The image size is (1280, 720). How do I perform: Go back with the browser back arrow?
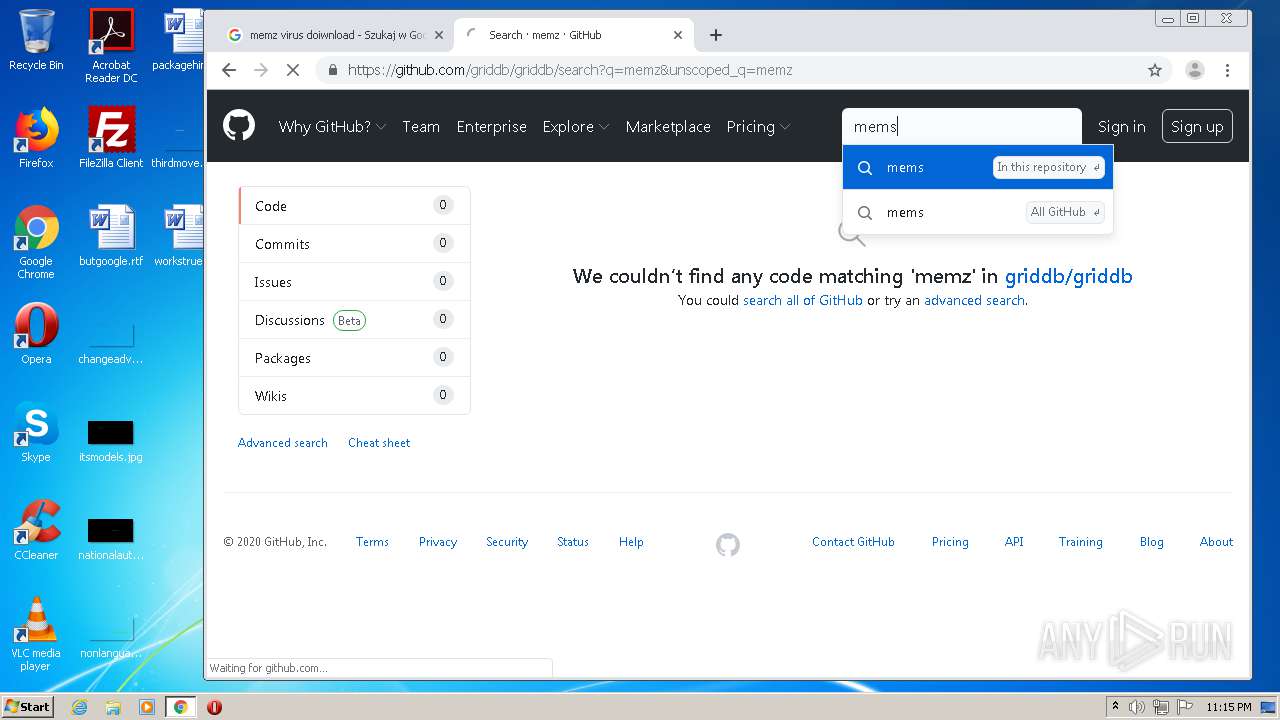[229, 70]
